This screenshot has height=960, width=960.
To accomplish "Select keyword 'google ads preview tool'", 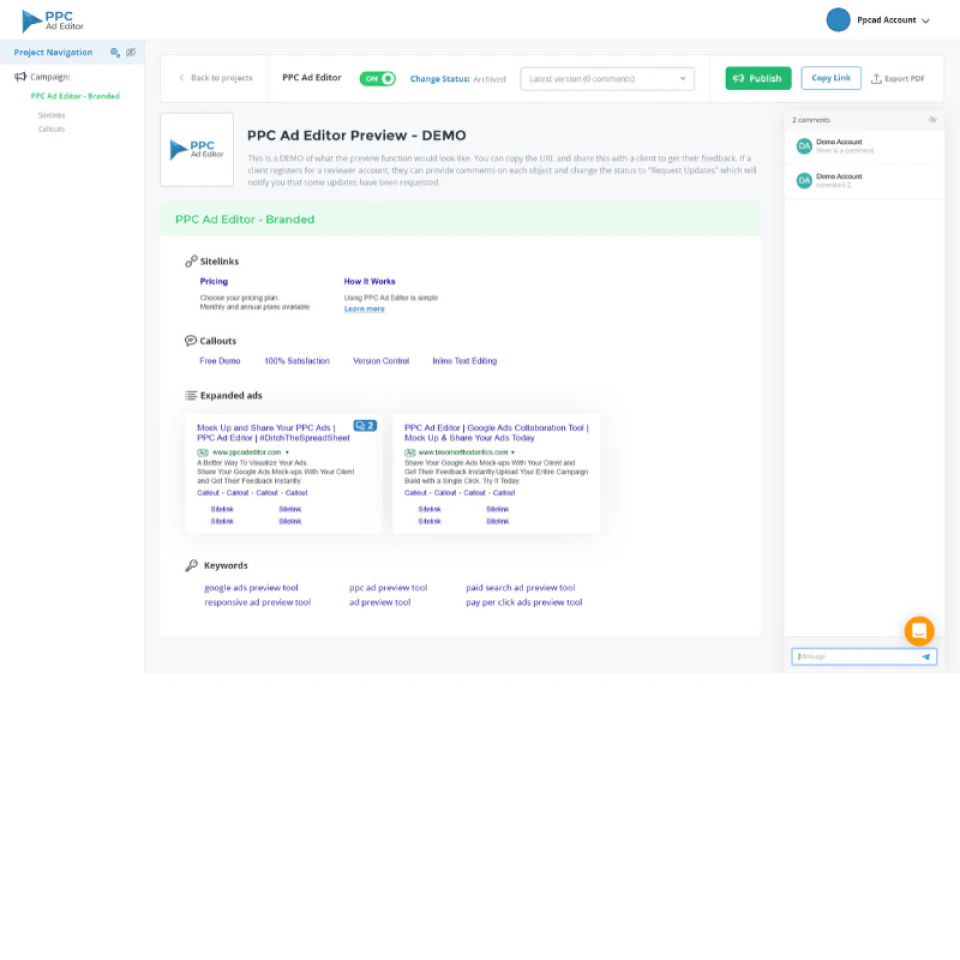I will pos(251,588).
